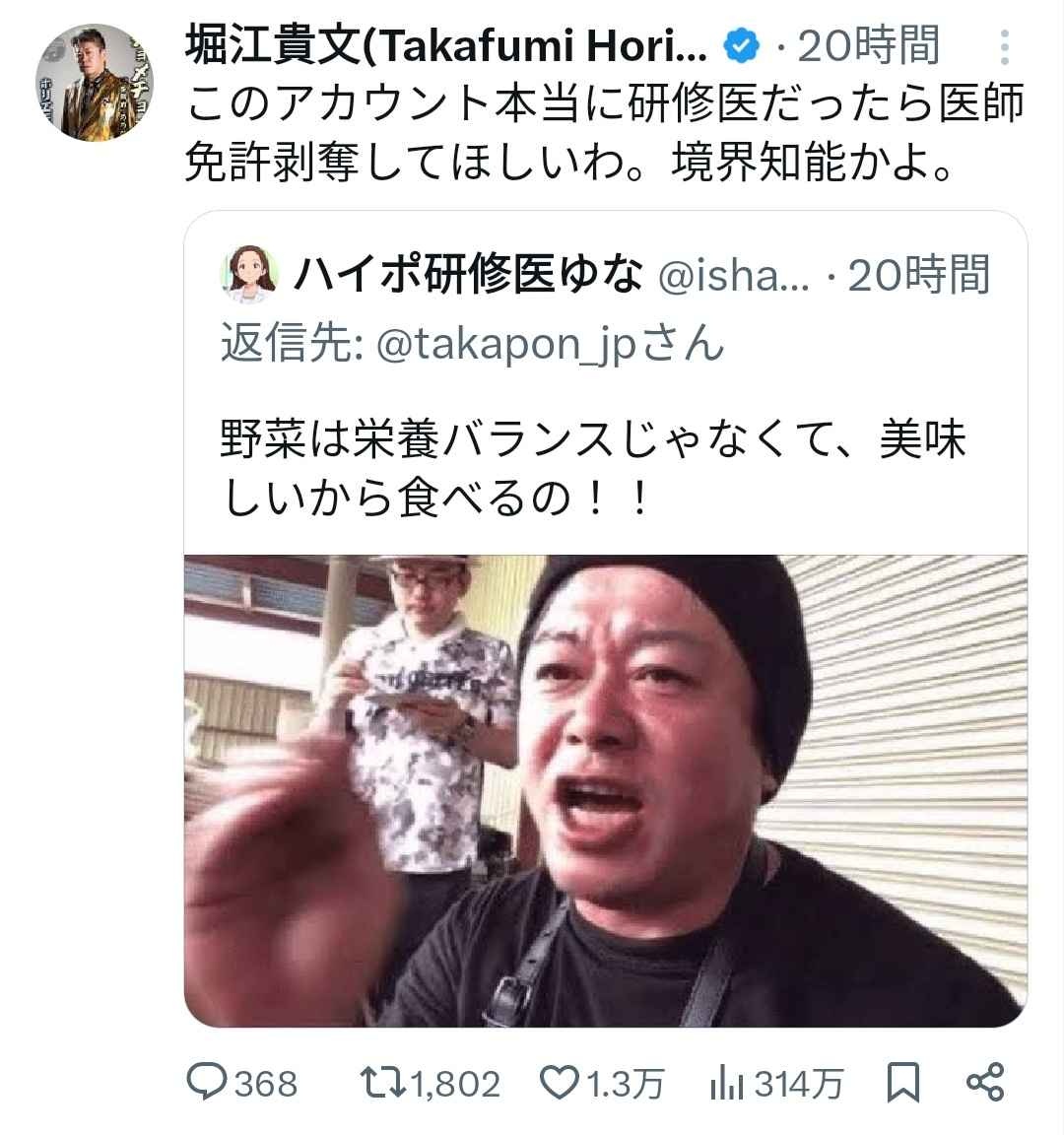Open the 20時間 timestamp of main tweet
Screen dimensions: 1064x1135
click(868, 46)
